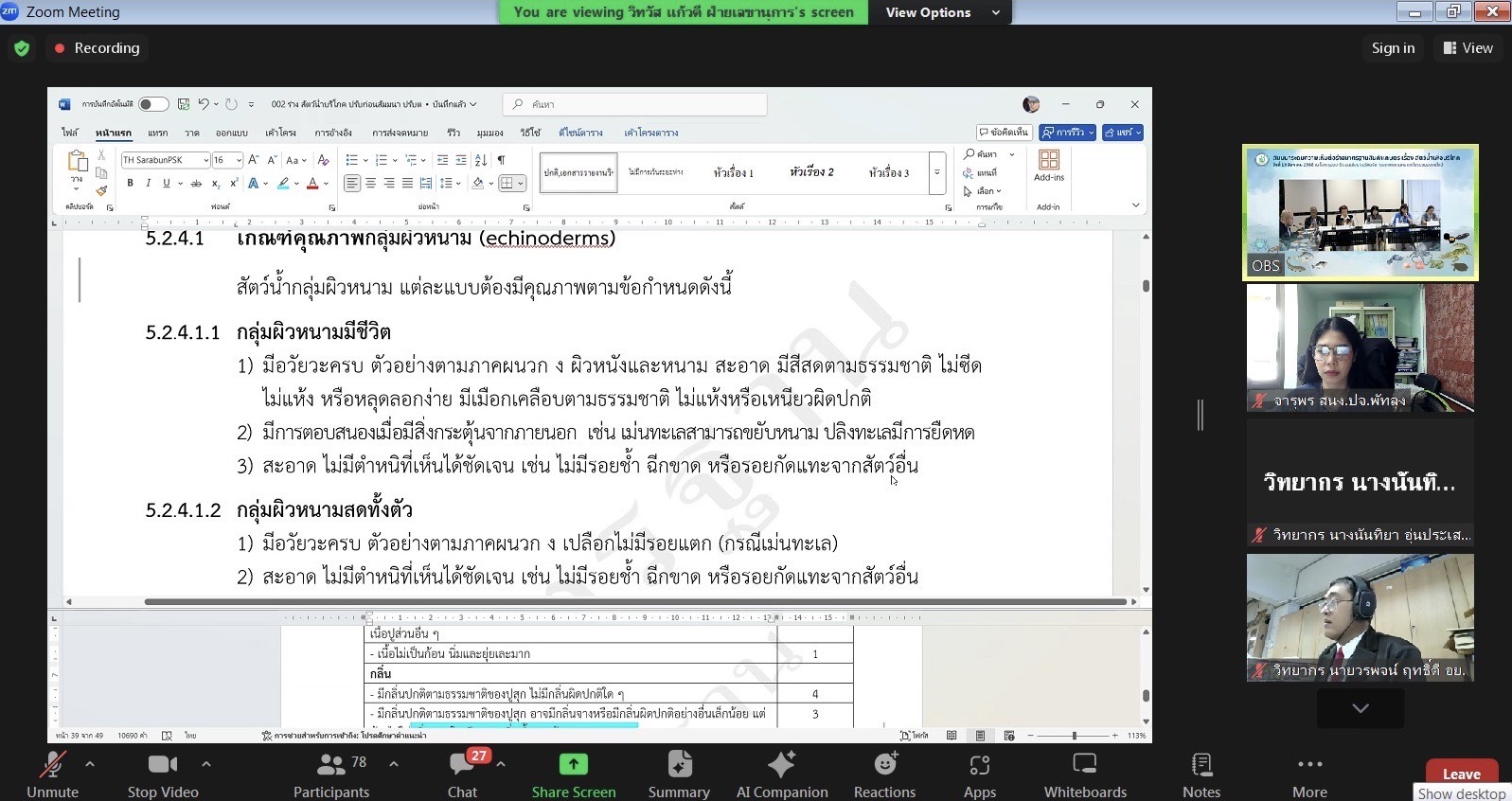Toggle Subscript formatting
Image resolution: width=1512 pixels, height=801 pixels.
pyautogui.click(x=216, y=184)
